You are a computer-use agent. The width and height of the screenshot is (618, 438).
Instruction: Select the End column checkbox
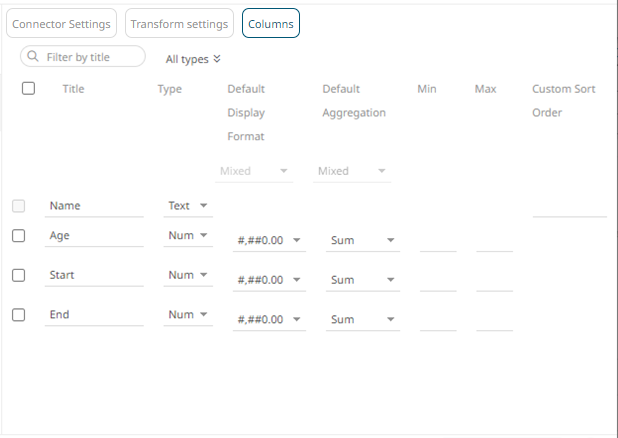[18, 314]
